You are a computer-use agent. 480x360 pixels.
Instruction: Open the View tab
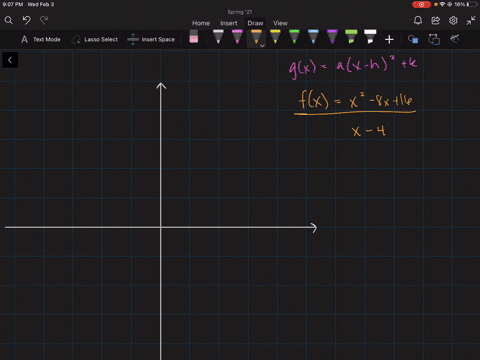pos(280,23)
